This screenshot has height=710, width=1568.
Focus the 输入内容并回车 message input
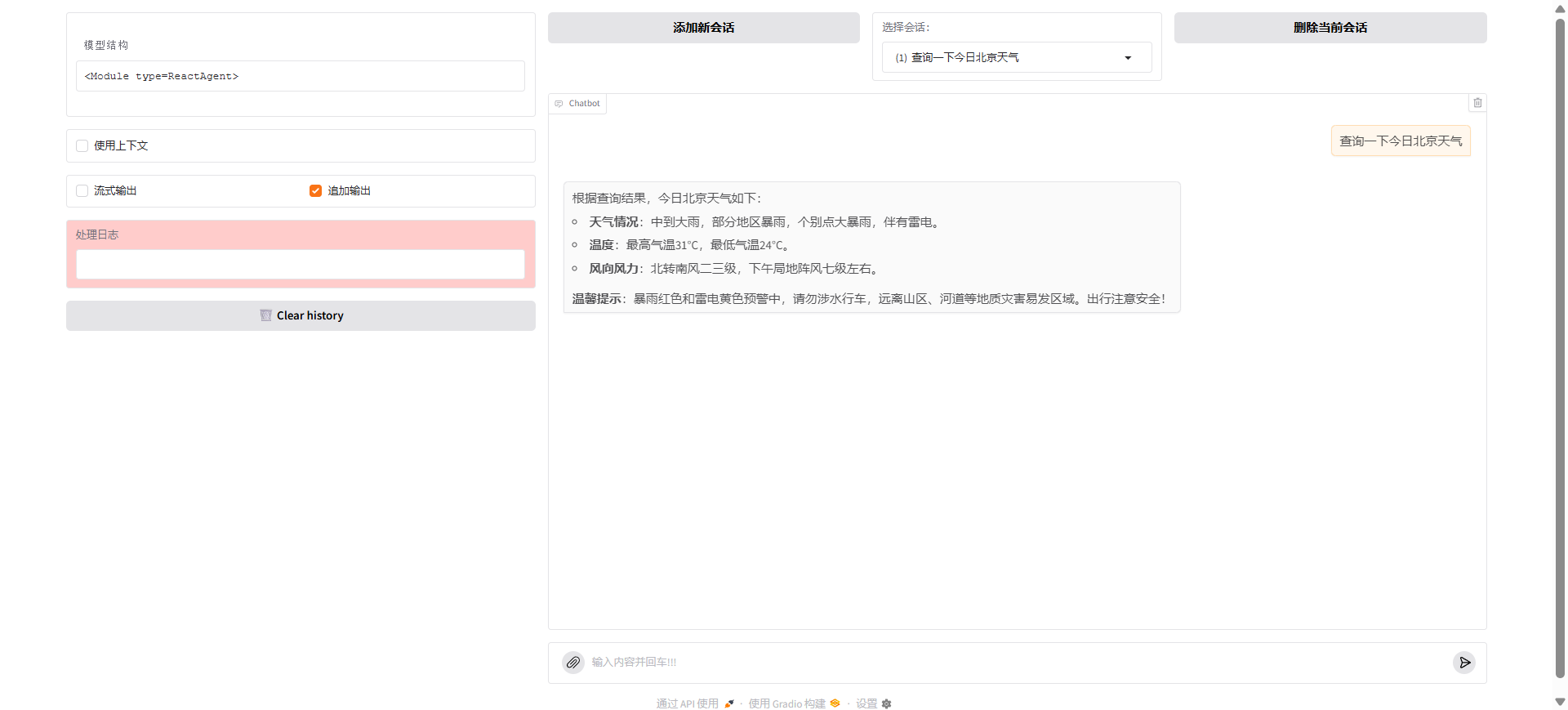(x=1018, y=663)
